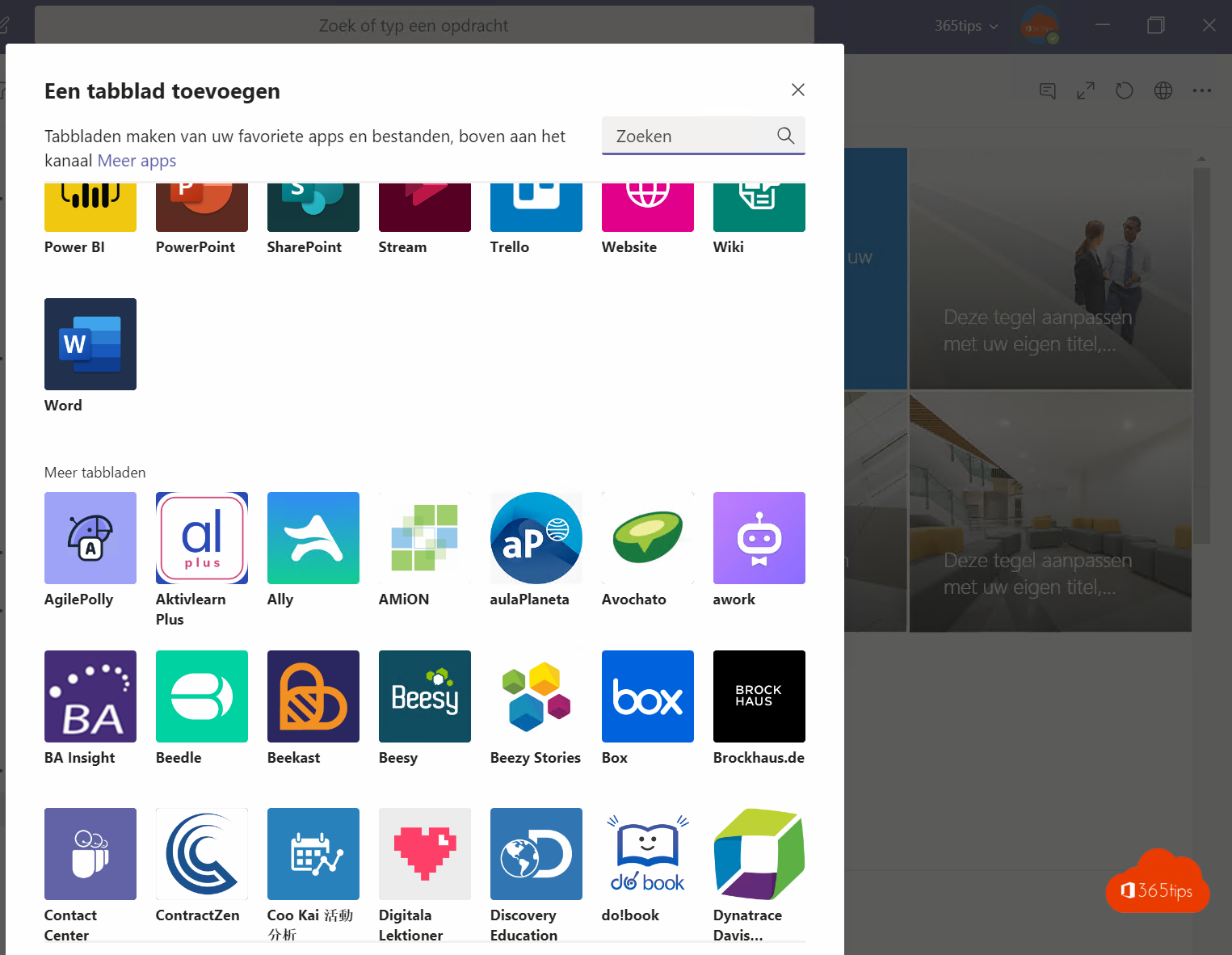Click the Teams command search bar
This screenshot has width=1232, height=955.
pyautogui.click(x=424, y=26)
